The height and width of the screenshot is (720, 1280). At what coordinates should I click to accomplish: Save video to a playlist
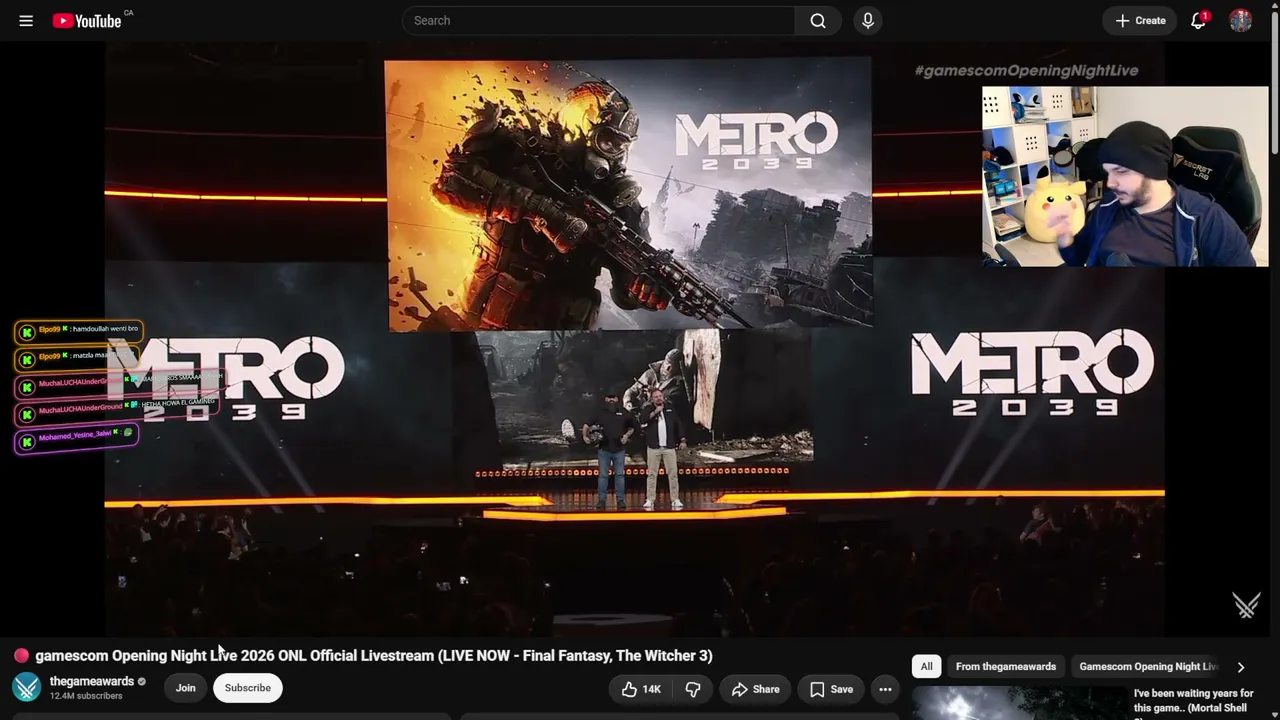click(831, 689)
